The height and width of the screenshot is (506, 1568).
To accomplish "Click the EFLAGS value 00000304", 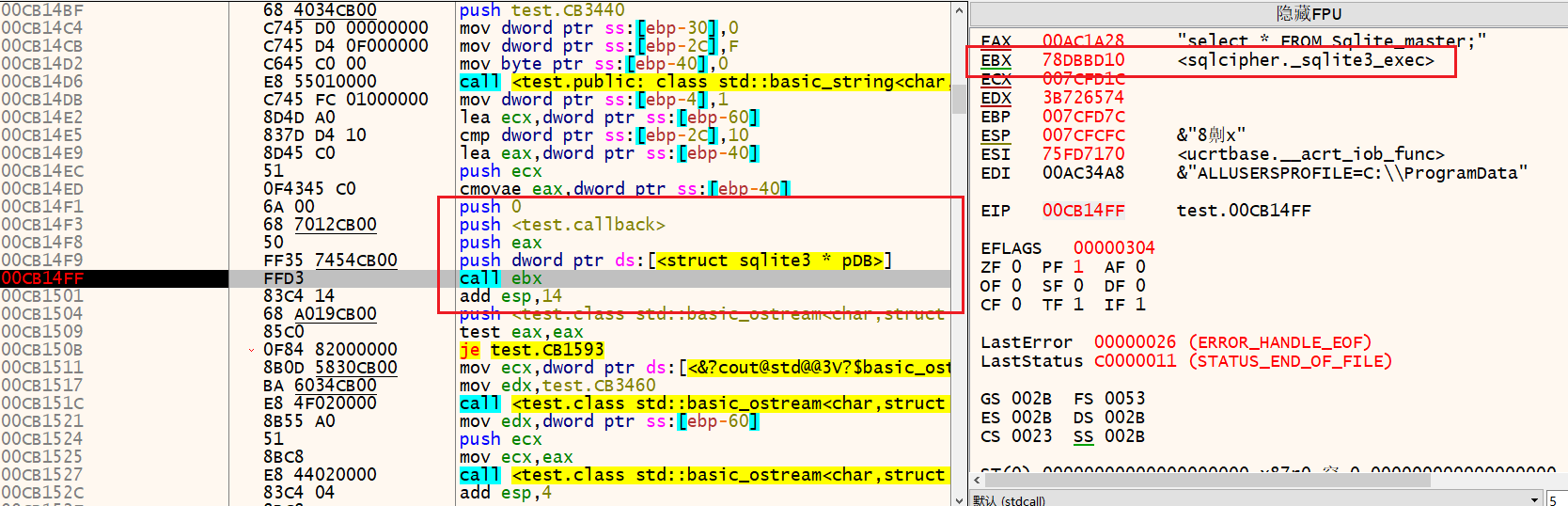I will tap(1114, 248).
